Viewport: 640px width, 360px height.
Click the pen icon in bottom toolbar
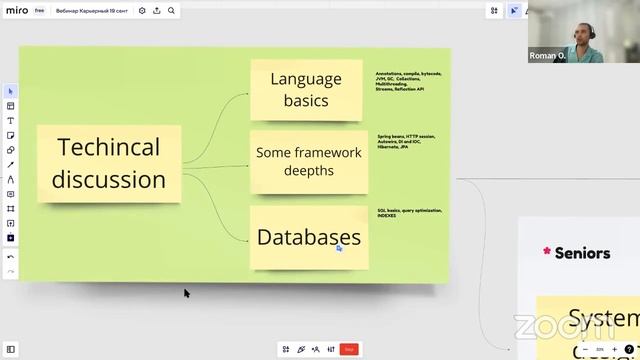pyautogui.click(x=301, y=349)
